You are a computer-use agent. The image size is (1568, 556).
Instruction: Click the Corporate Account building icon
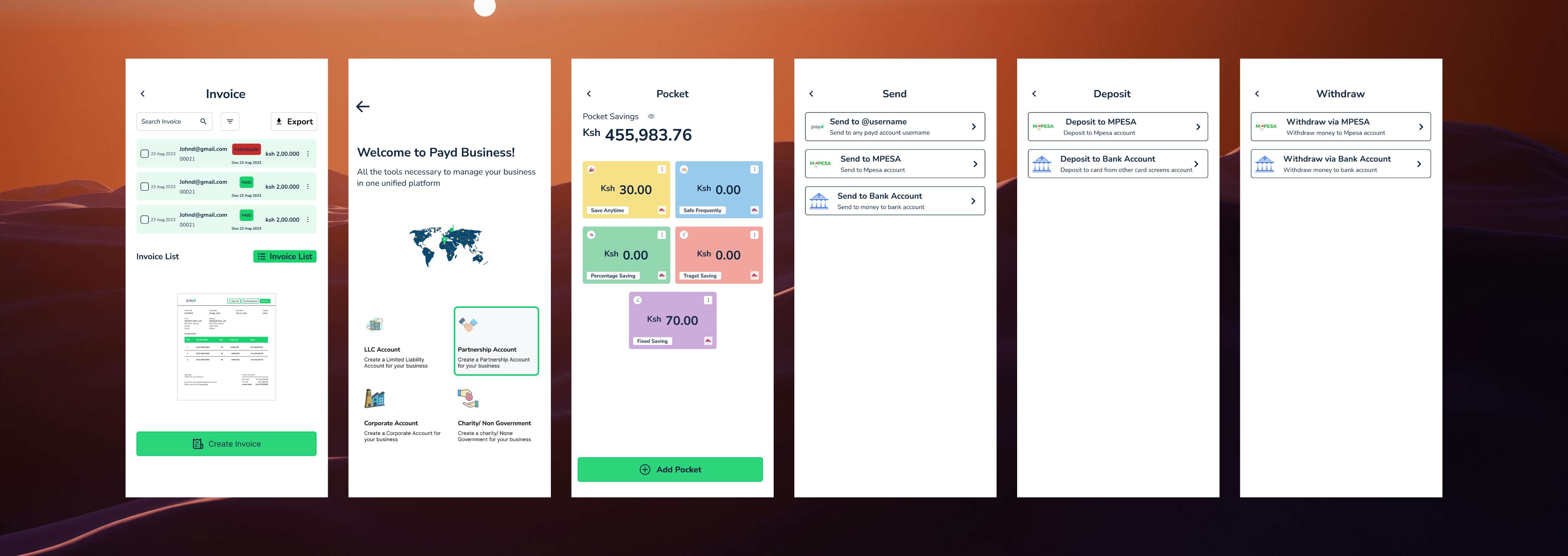pos(374,398)
